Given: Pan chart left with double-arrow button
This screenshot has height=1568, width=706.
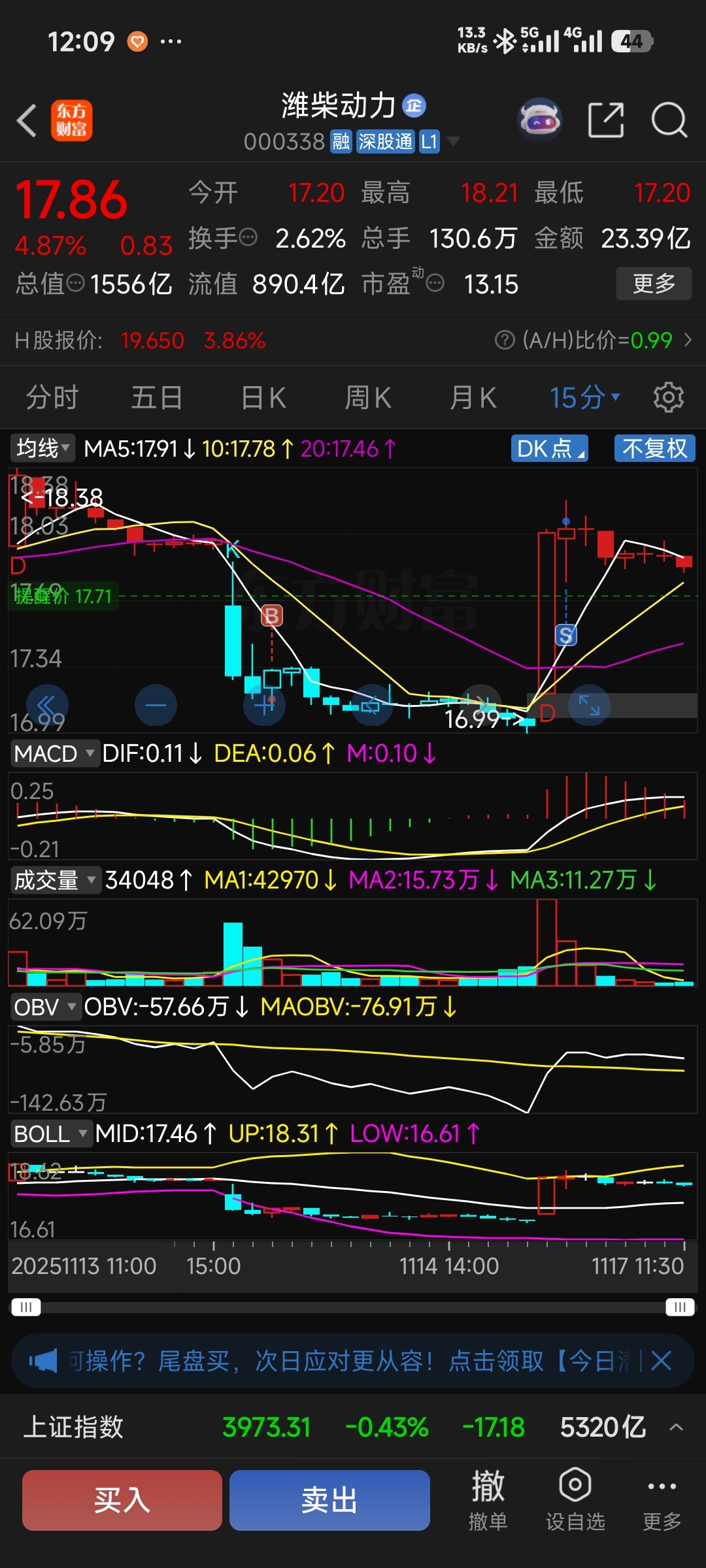Looking at the screenshot, I should tap(47, 705).
